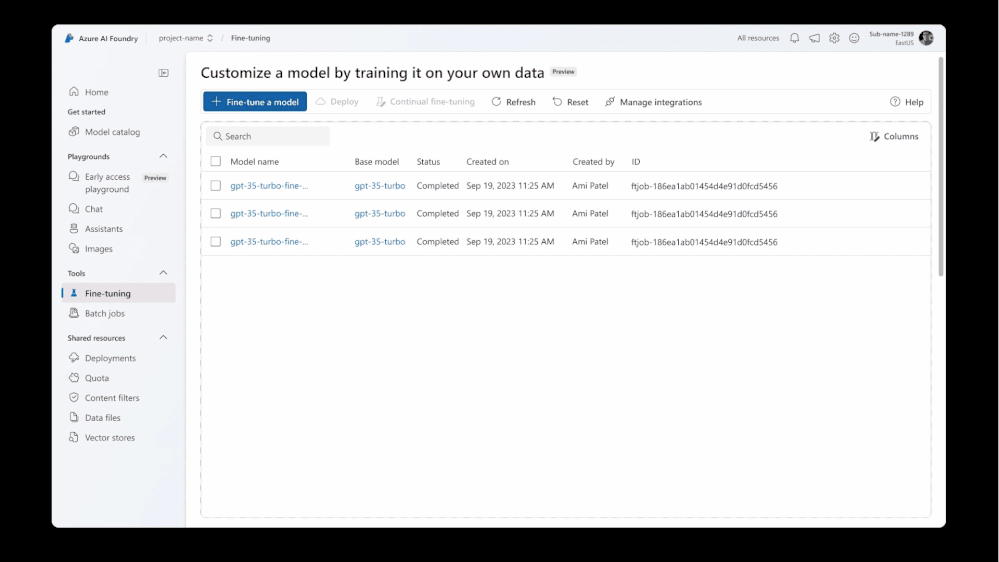Click Continual fine-tuning toolbar button
This screenshot has height=562, width=999.
(425, 102)
